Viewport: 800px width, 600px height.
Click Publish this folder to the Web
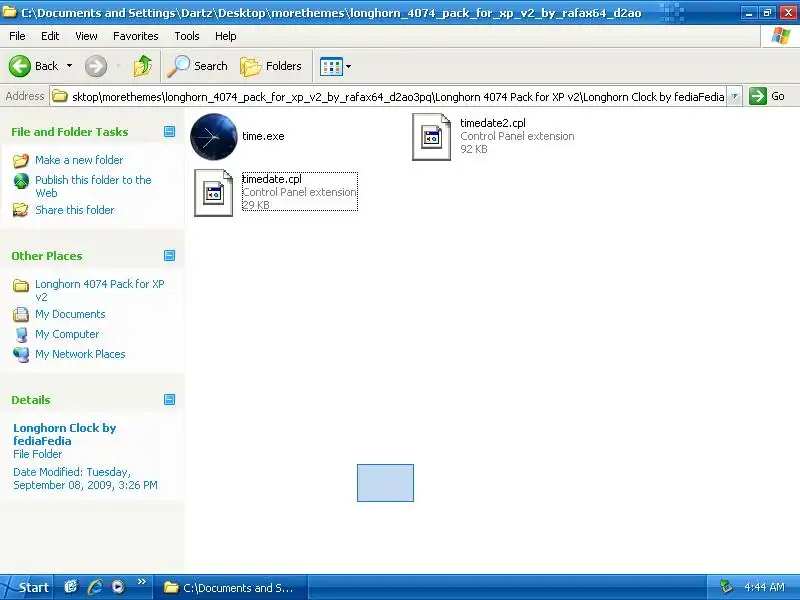[93, 186]
